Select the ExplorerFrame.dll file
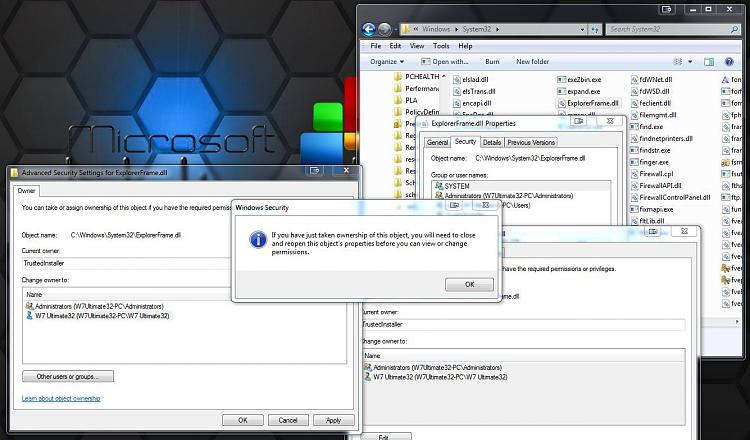Screen dimensions: 750x440 click(588, 103)
